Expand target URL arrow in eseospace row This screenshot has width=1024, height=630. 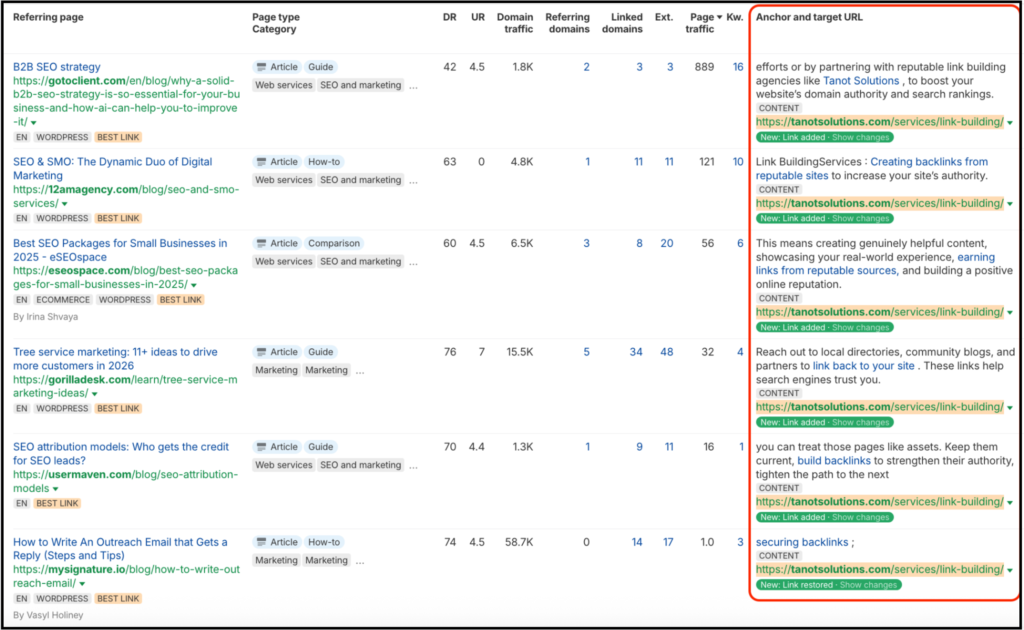point(1010,313)
